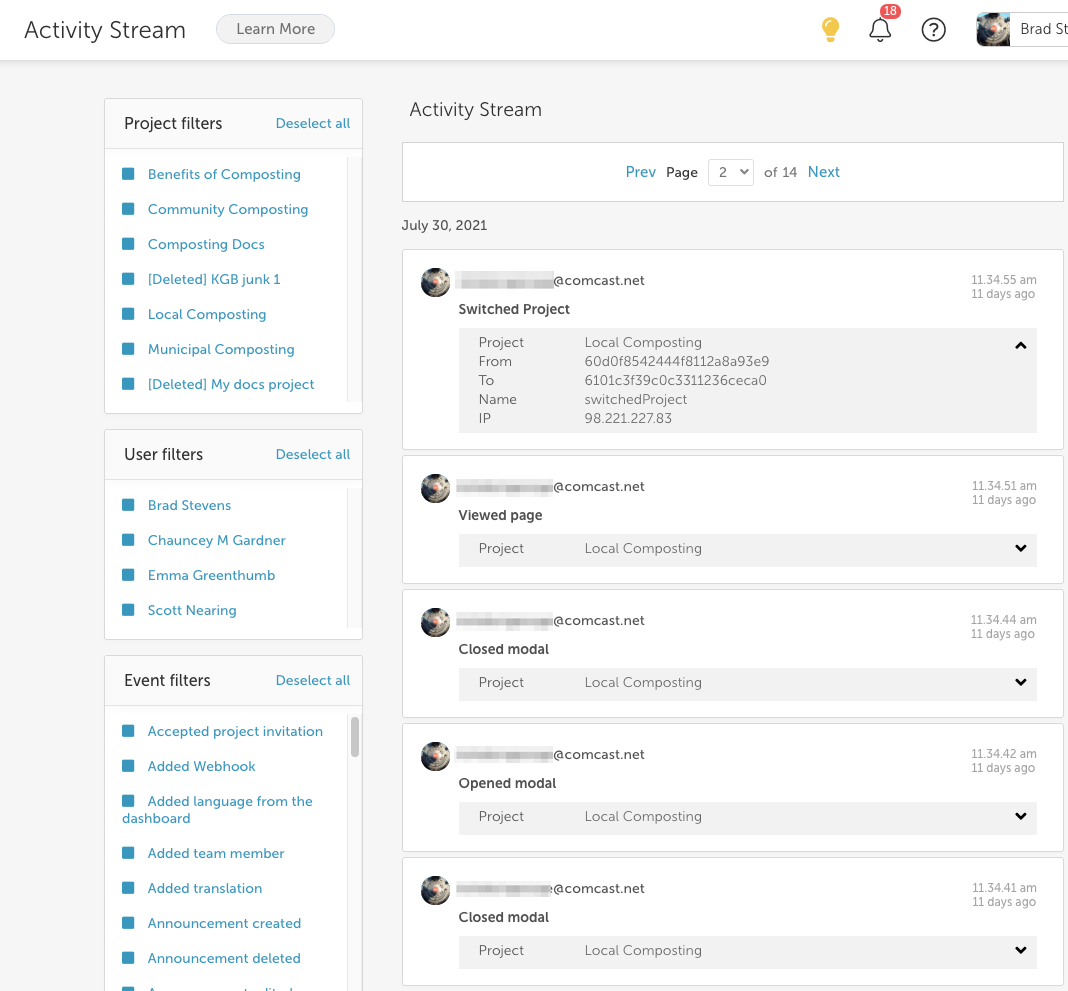This screenshot has height=991, width=1068.
Task: Toggle Community Composting project filter checkbox
Action: pos(128,208)
